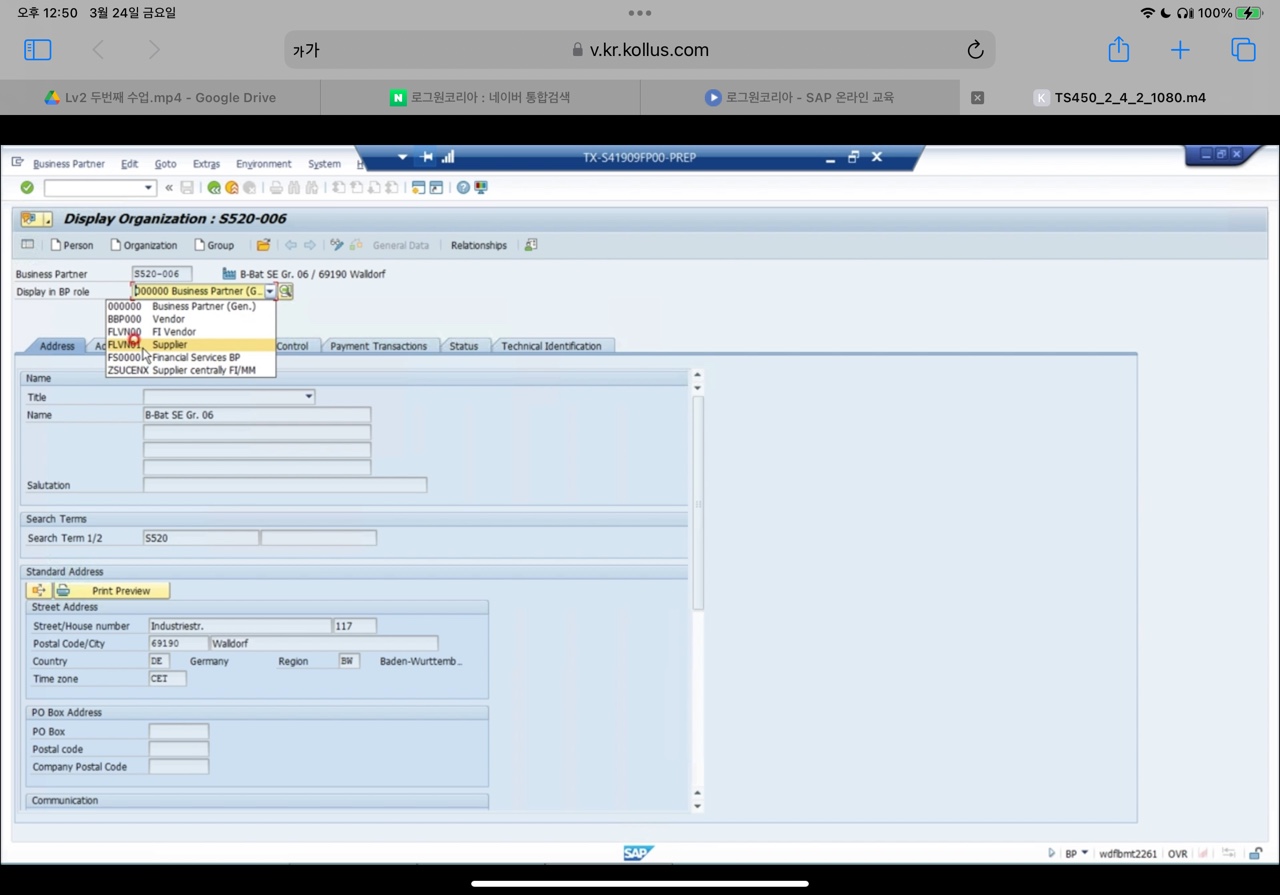Click the Find binoculars icon

pyautogui.click(x=294, y=187)
